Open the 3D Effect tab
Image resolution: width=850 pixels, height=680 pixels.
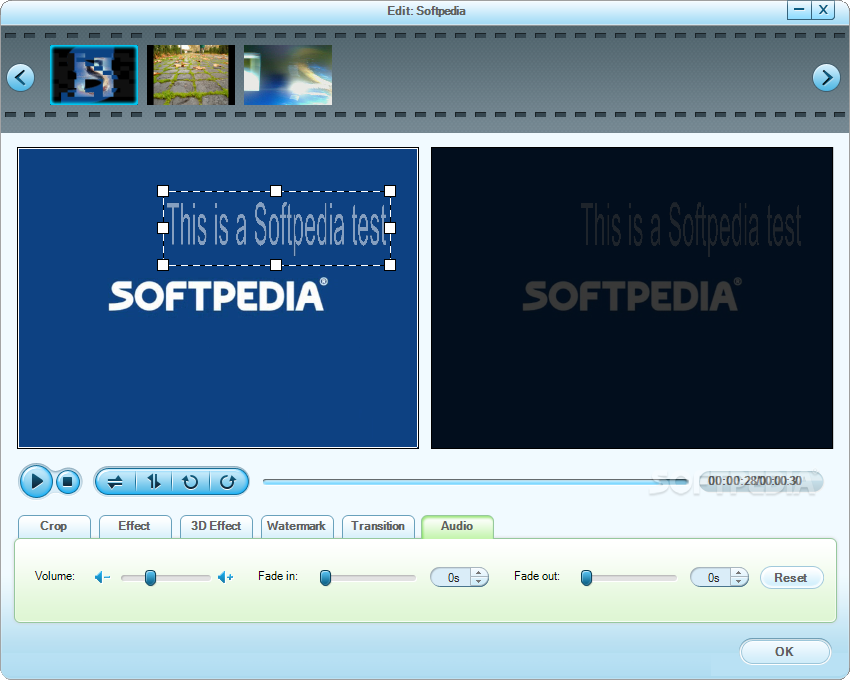coord(216,526)
